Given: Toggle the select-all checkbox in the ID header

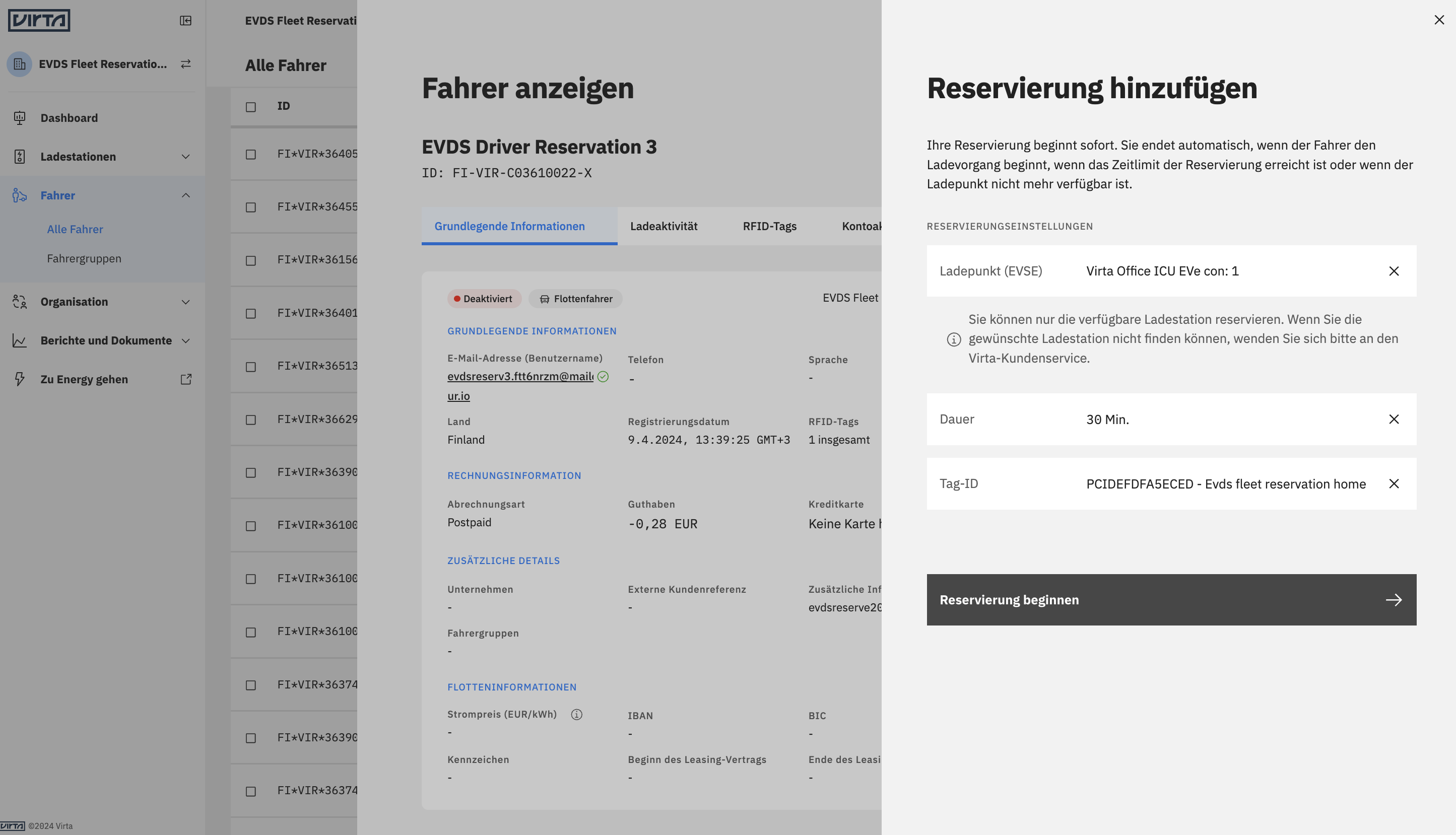Looking at the screenshot, I should pos(251,107).
